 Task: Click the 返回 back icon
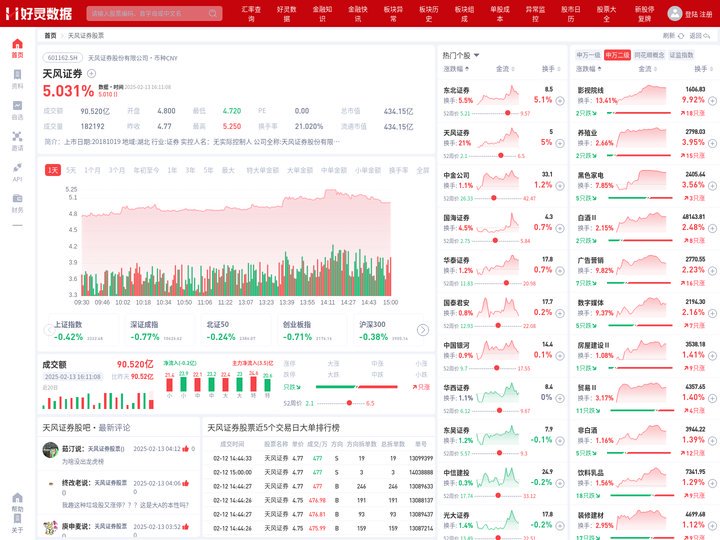[706, 35]
